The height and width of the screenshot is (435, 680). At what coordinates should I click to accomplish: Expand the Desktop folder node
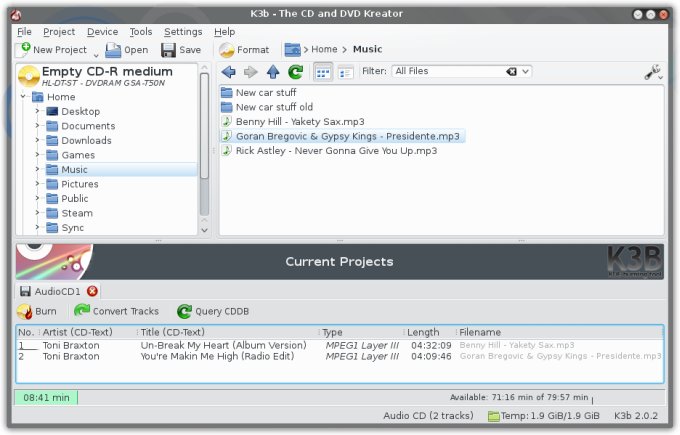coord(37,111)
